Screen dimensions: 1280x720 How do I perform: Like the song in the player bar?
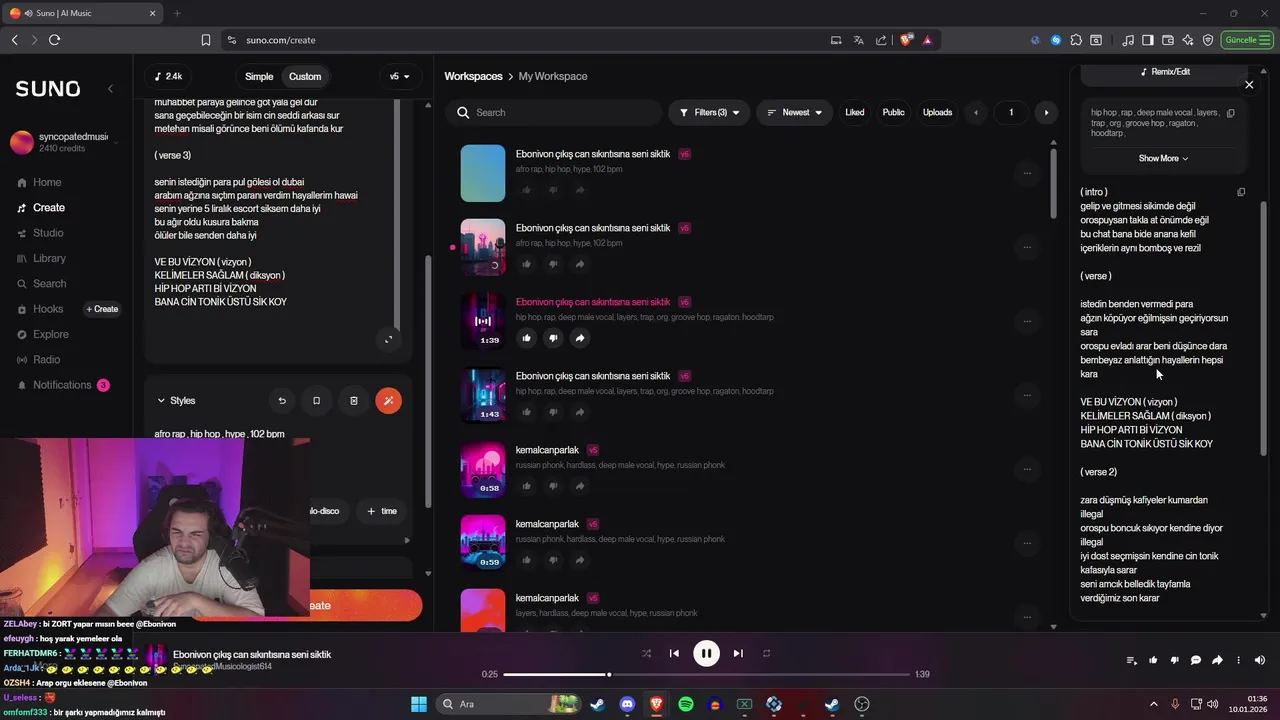1153,660
